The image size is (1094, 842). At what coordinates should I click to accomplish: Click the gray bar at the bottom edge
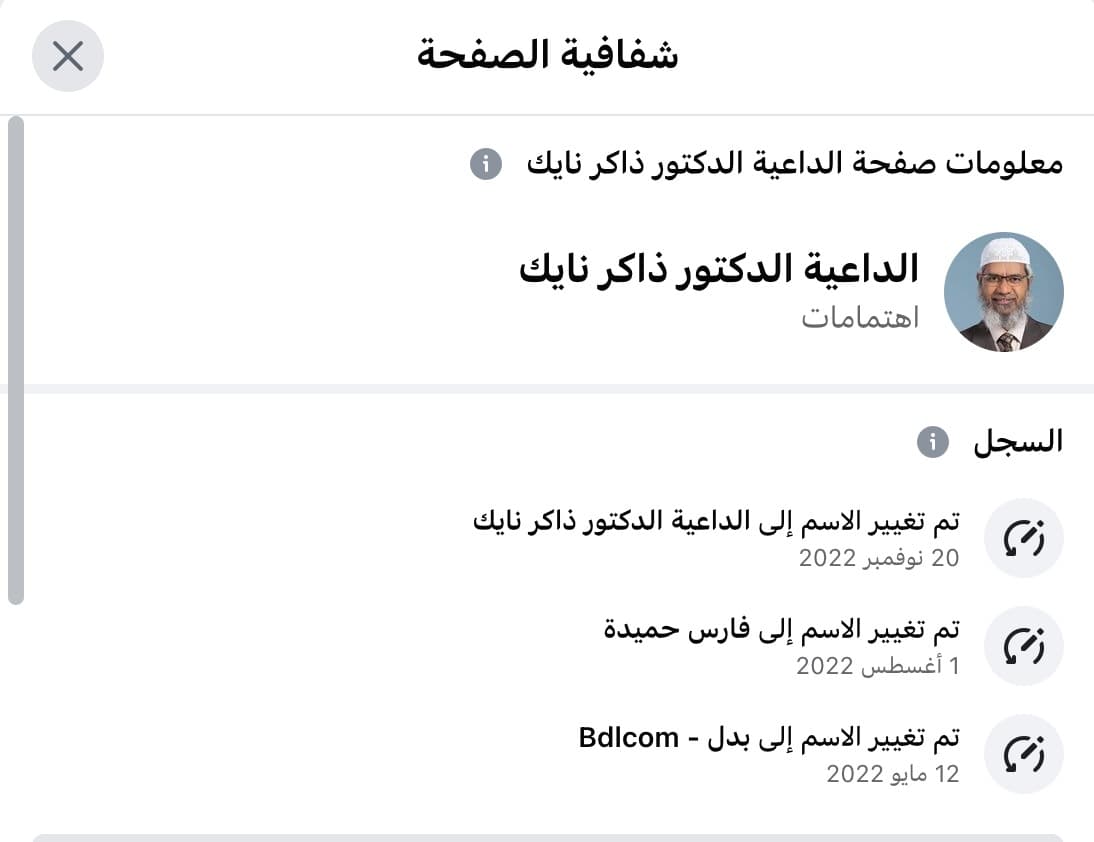[x=547, y=838]
